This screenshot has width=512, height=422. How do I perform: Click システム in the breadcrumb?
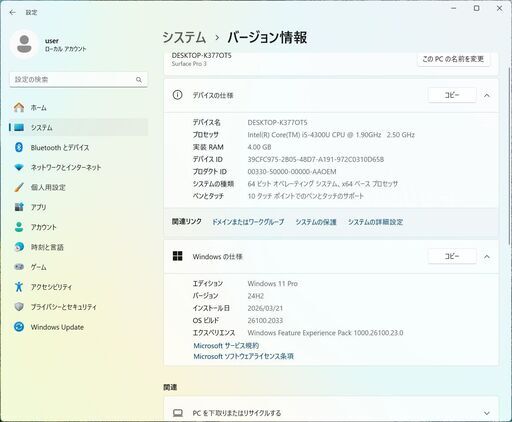tap(184, 37)
